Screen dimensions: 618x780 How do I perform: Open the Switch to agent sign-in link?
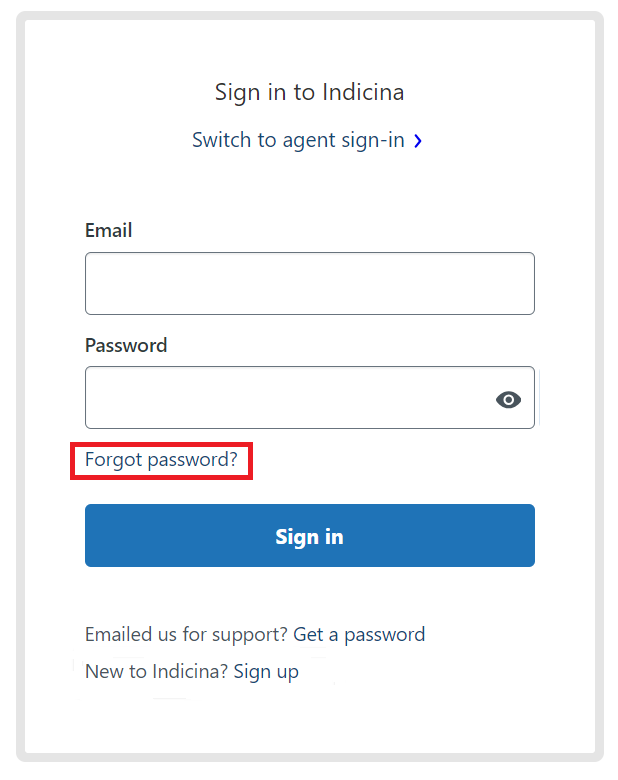(x=298, y=140)
